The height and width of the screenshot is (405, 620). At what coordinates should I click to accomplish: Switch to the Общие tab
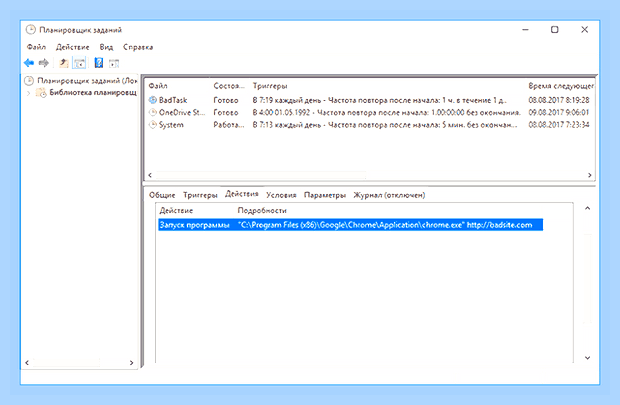coord(162,195)
